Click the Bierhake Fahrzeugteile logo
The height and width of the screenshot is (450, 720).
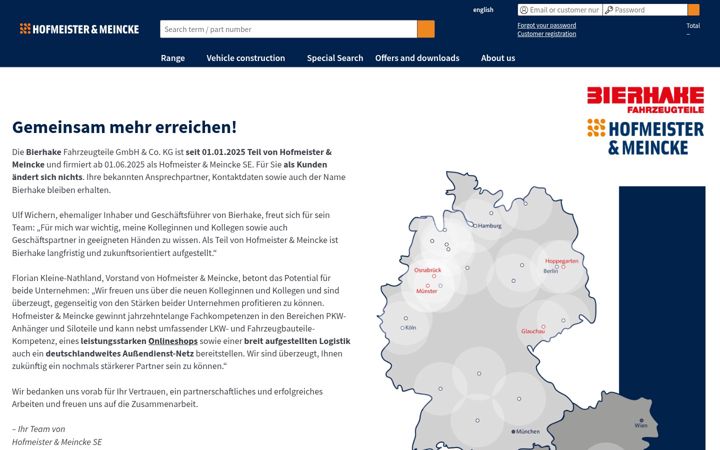pyautogui.click(x=645, y=100)
